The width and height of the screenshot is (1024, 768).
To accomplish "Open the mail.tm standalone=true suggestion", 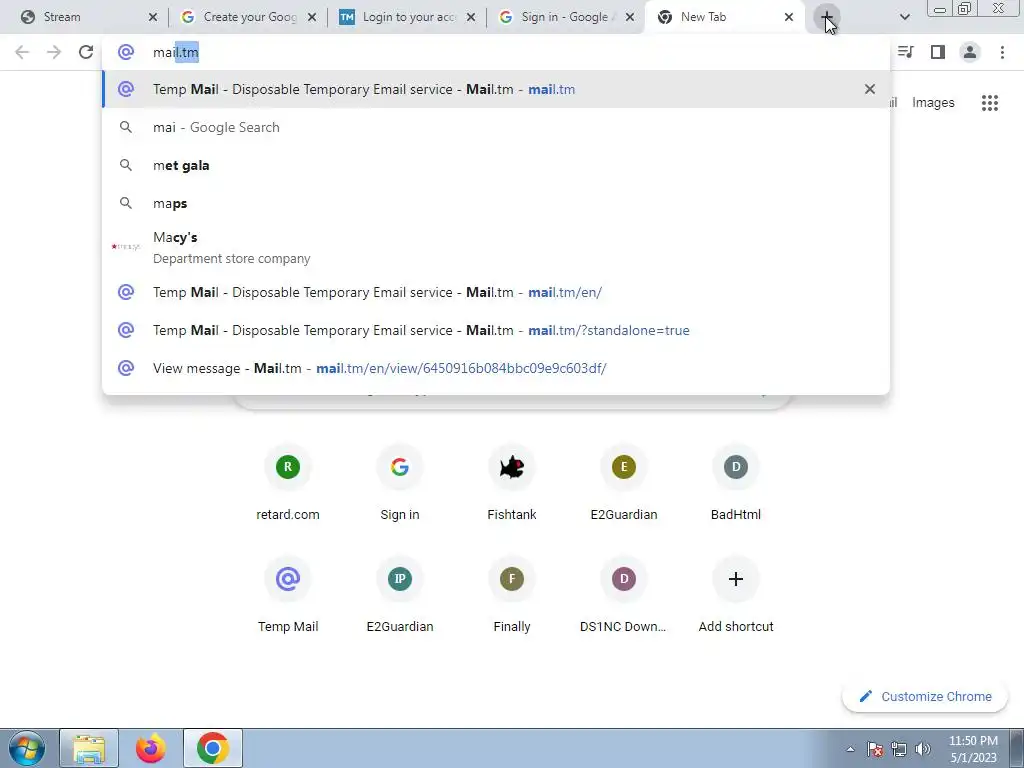I will [x=496, y=330].
